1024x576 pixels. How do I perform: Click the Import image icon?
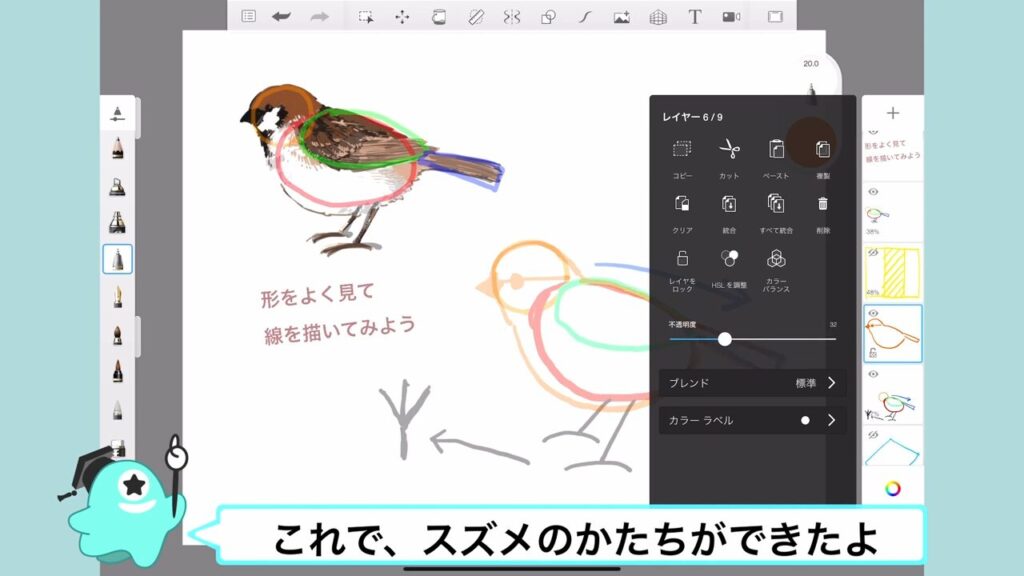coord(621,16)
